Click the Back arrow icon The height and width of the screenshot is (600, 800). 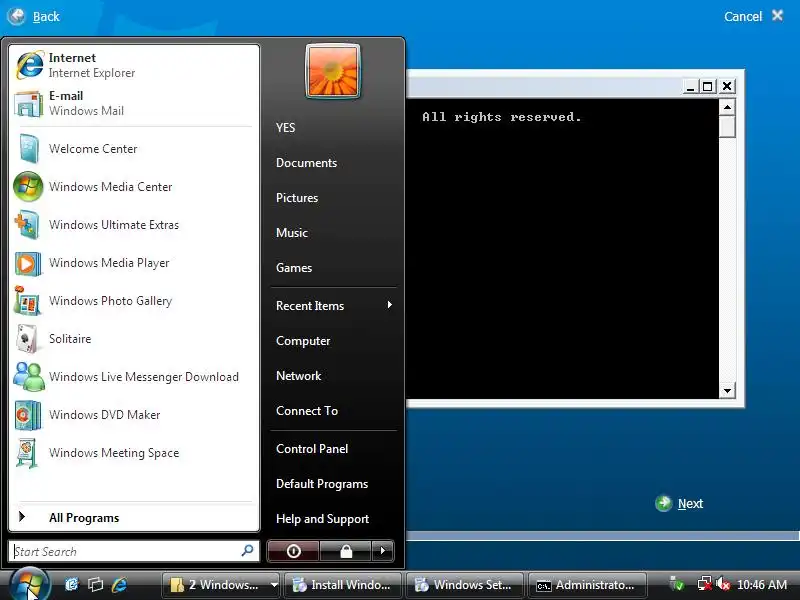(16, 16)
